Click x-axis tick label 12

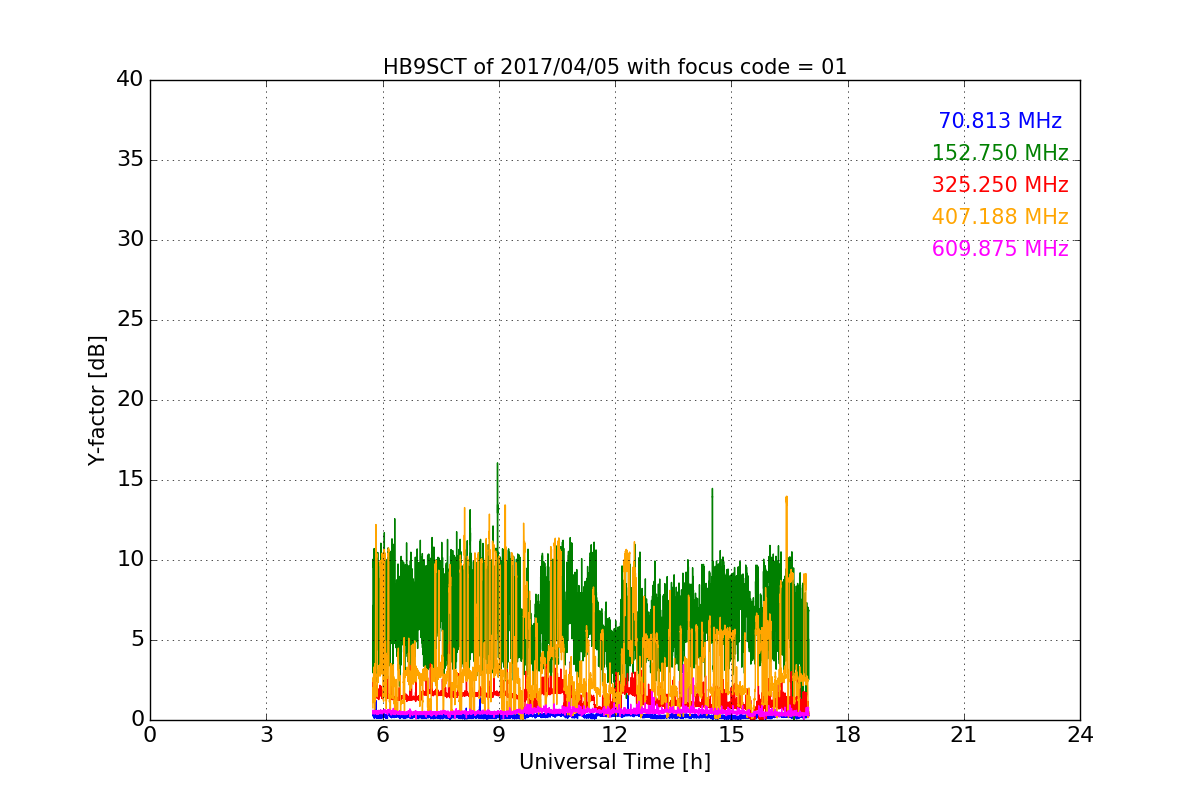(615, 735)
